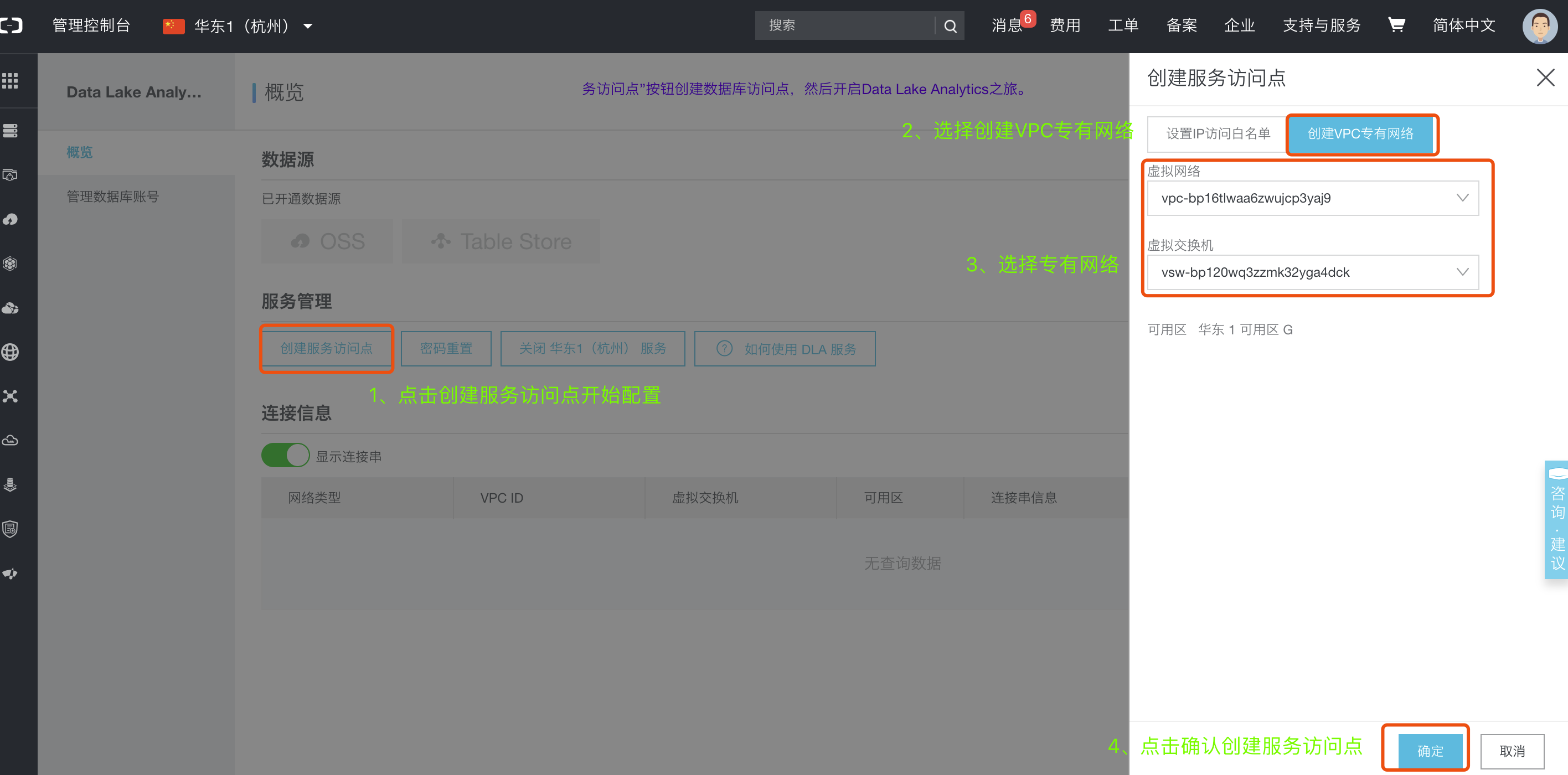Click the server stack sidebar icon
The height and width of the screenshot is (775, 1568).
[11, 130]
